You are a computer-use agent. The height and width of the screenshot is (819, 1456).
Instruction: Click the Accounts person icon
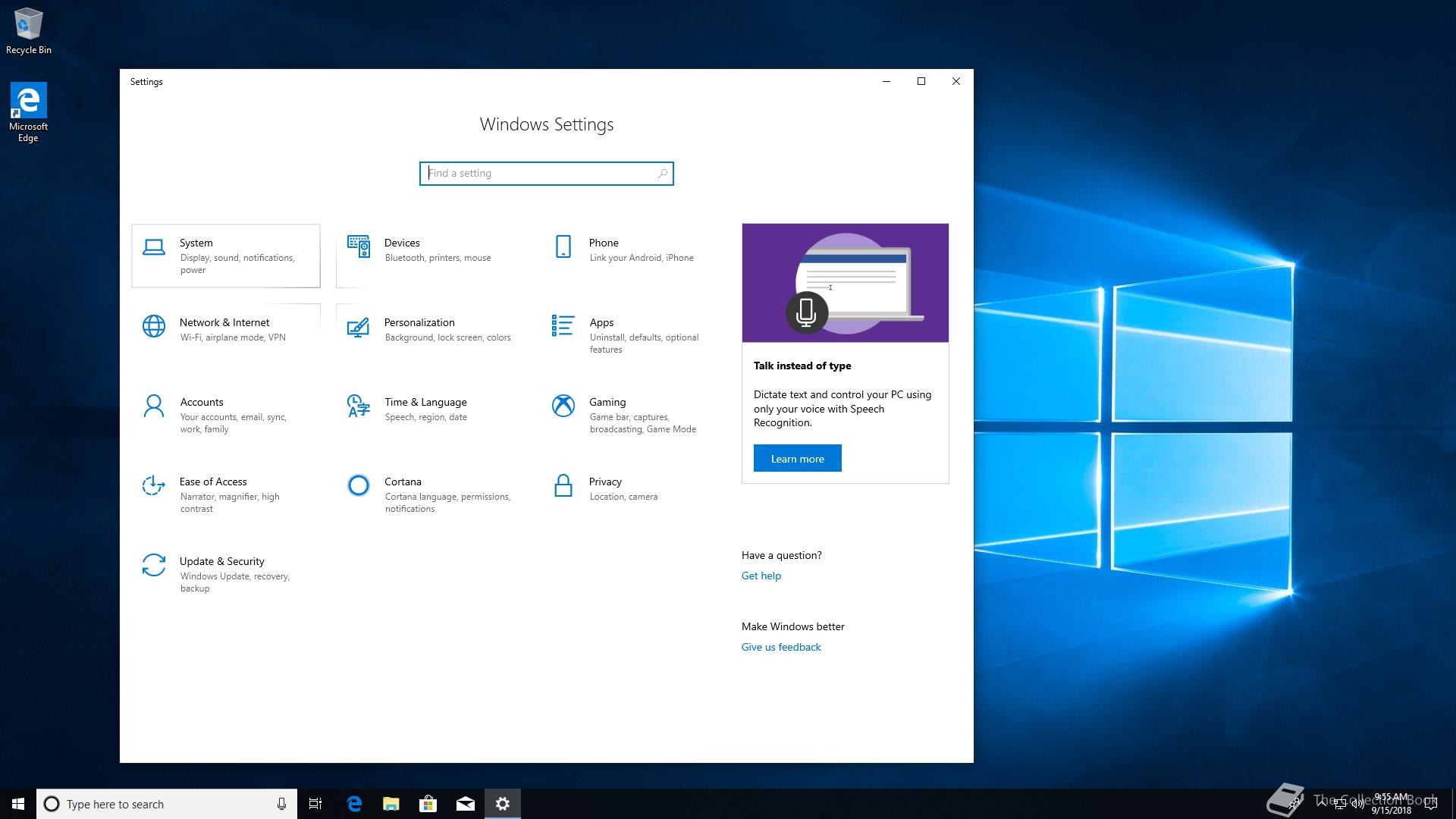pos(154,406)
